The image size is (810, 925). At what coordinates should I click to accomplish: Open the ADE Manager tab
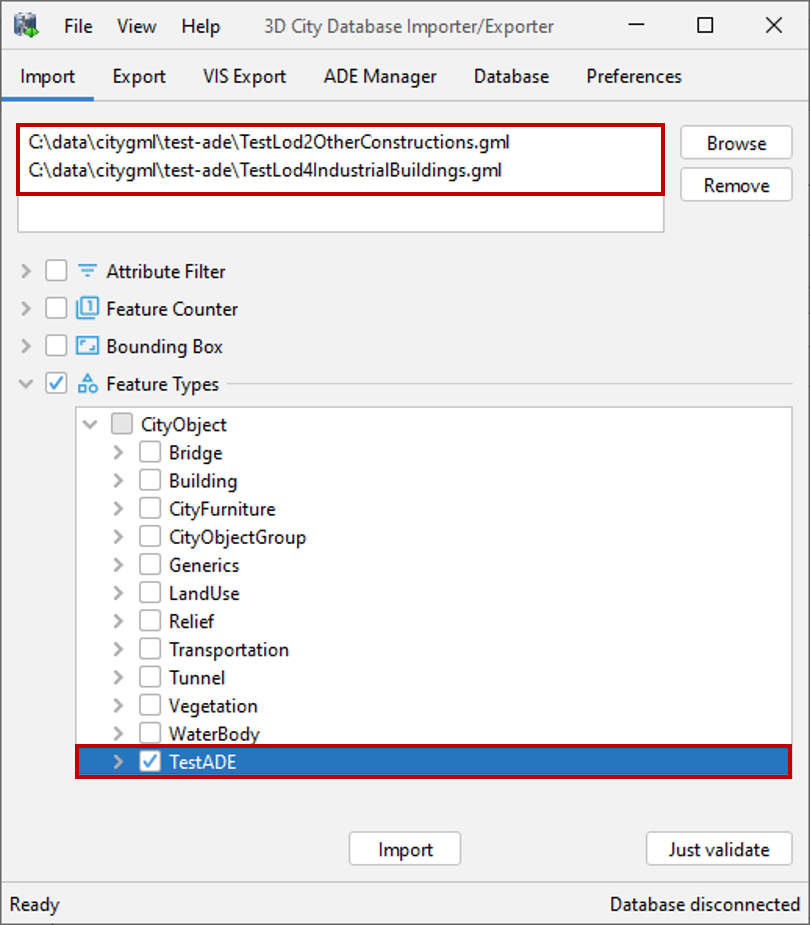pyautogui.click(x=380, y=76)
